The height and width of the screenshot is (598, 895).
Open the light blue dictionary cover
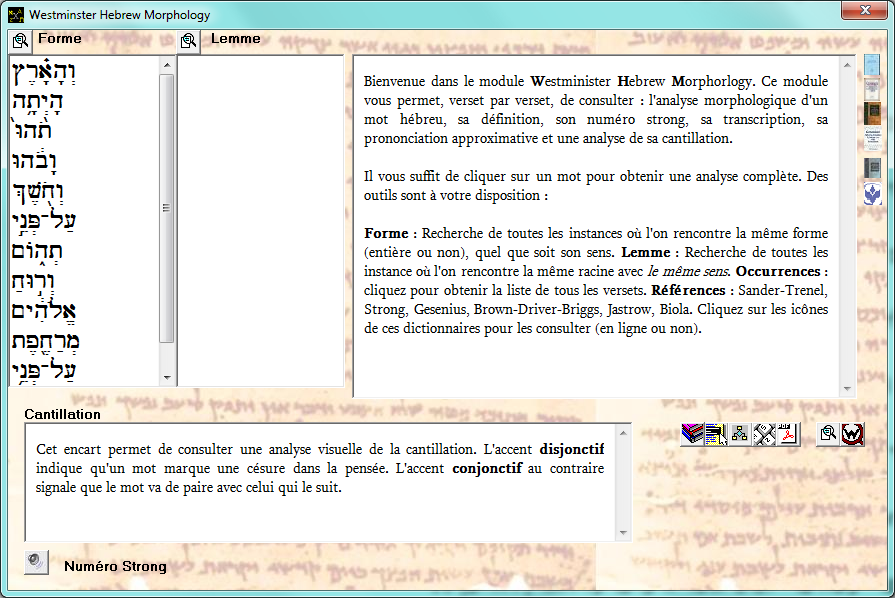pos(872,65)
